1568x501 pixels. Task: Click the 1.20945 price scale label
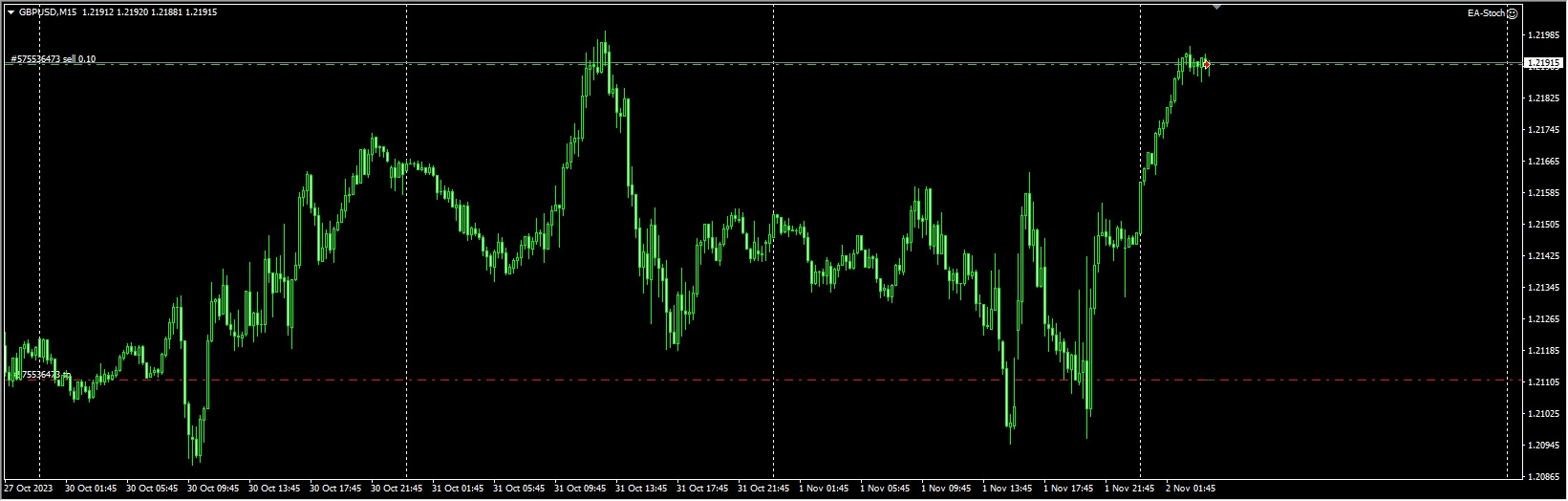coord(1543,446)
